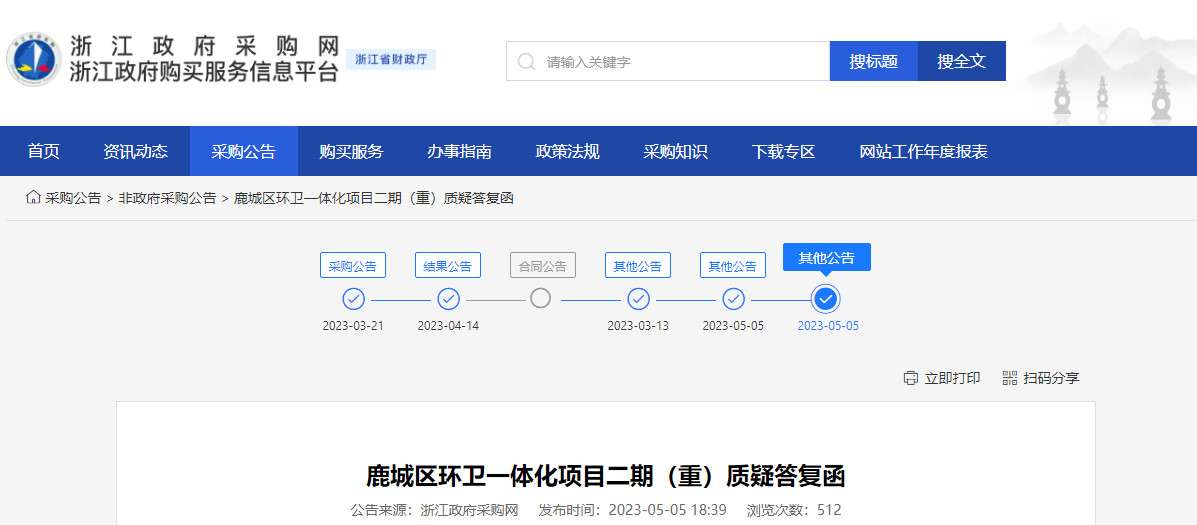This screenshot has width=1197, height=525.
Task: Open the 下载专区 navigation item
Action: pyautogui.click(x=783, y=151)
